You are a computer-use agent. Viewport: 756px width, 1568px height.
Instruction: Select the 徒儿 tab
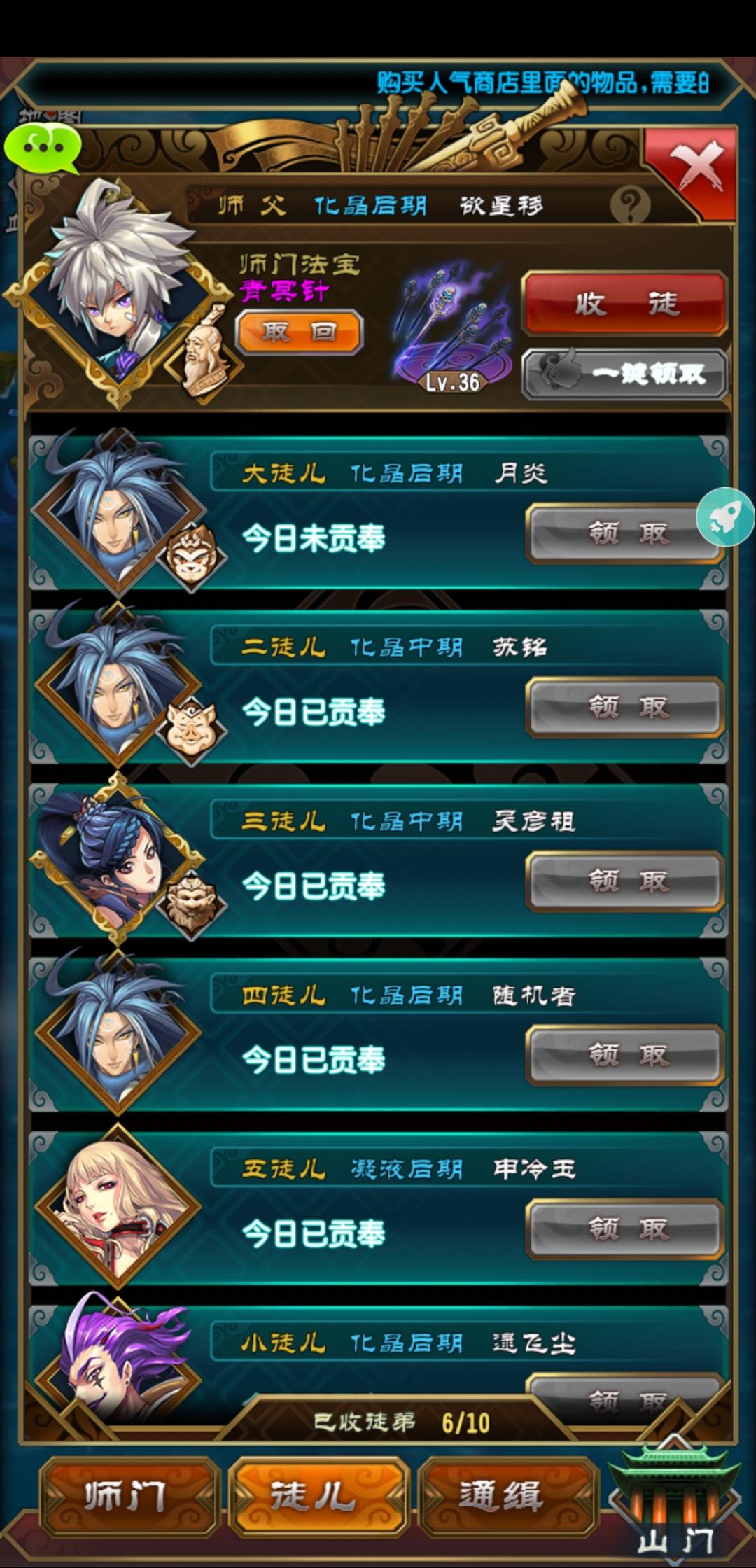(318, 1497)
